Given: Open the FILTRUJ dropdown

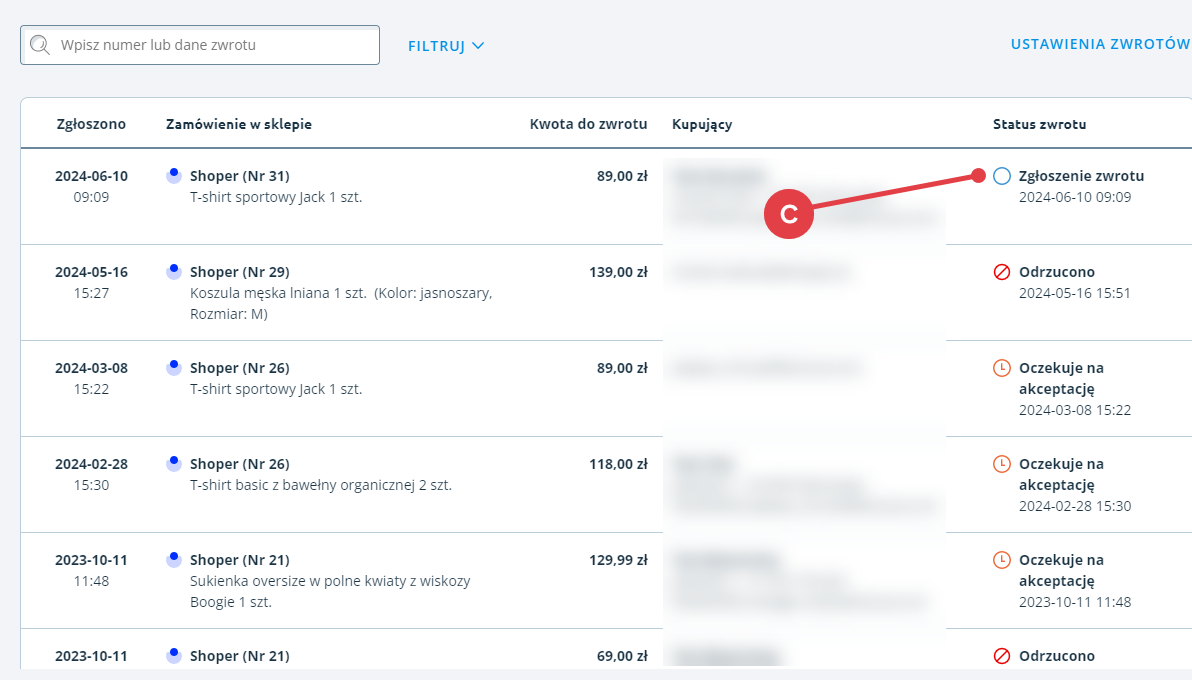Looking at the screenshot, I should [x=446, y=46].
